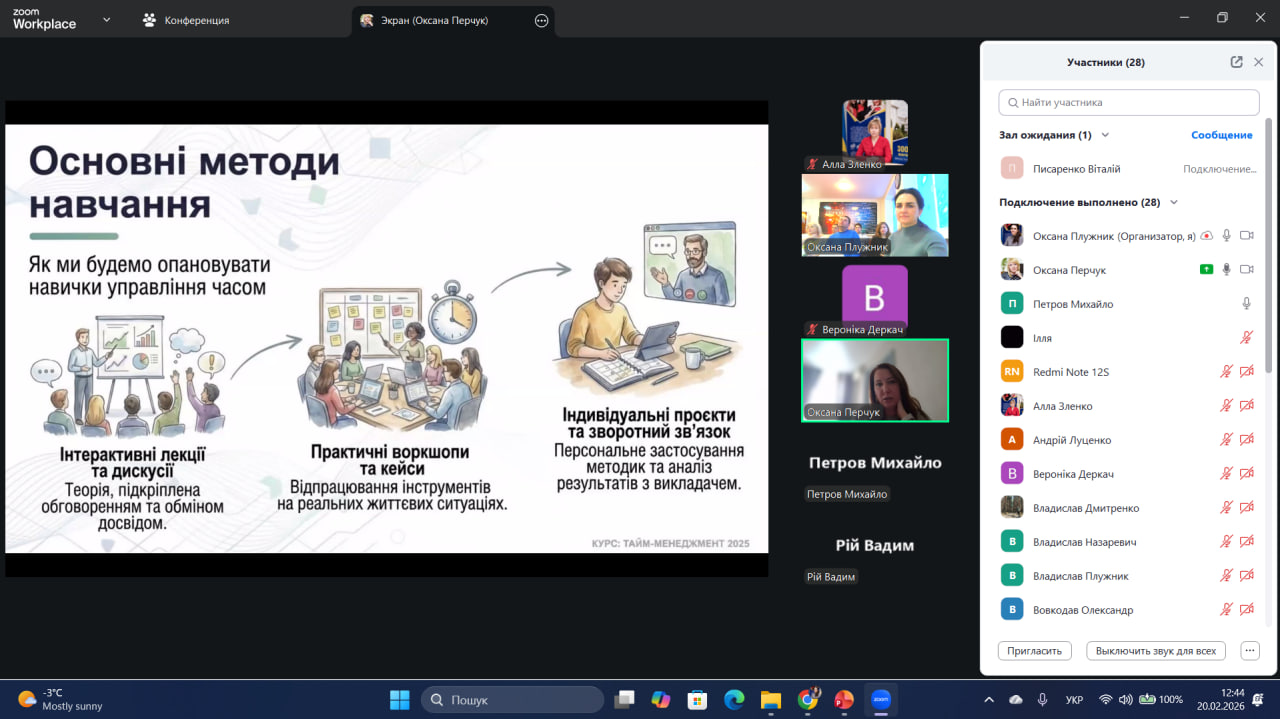Click Выключить звук для всех button
Image resolution: width=1280 pixels, height=719 pixels.
click(x=1155, y=651)
